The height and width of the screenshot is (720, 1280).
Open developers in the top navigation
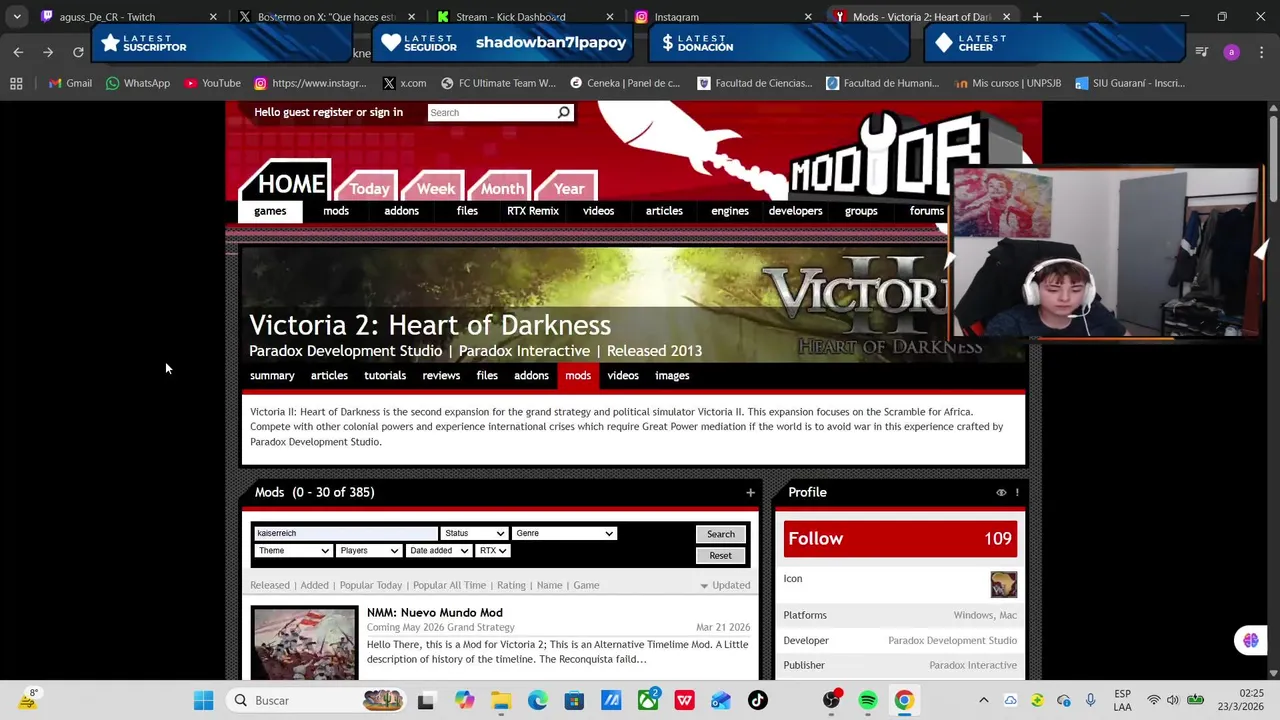tap(795, 211)
